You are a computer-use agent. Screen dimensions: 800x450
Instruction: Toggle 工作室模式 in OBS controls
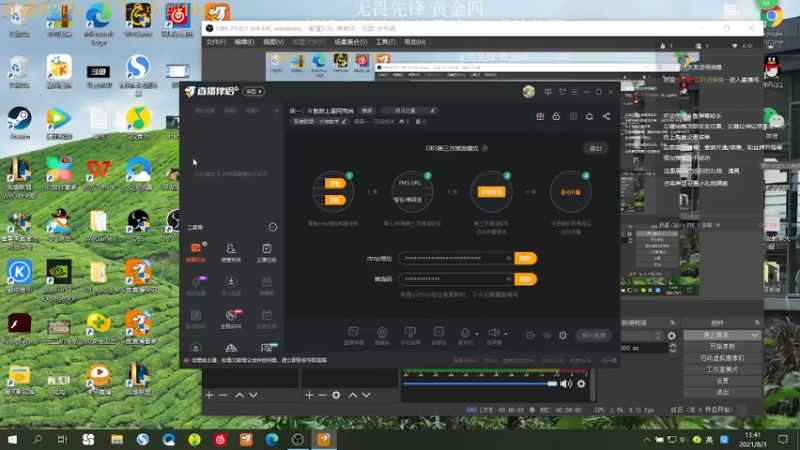click(722, 369)
